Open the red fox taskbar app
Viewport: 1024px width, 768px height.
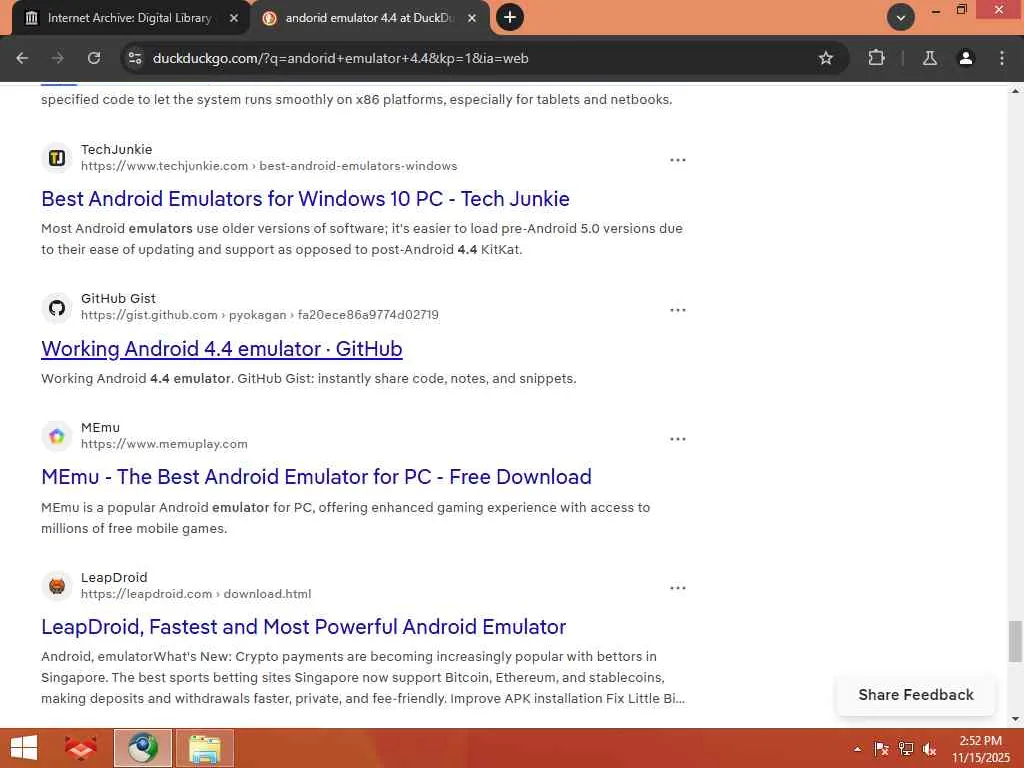[80, 748]
